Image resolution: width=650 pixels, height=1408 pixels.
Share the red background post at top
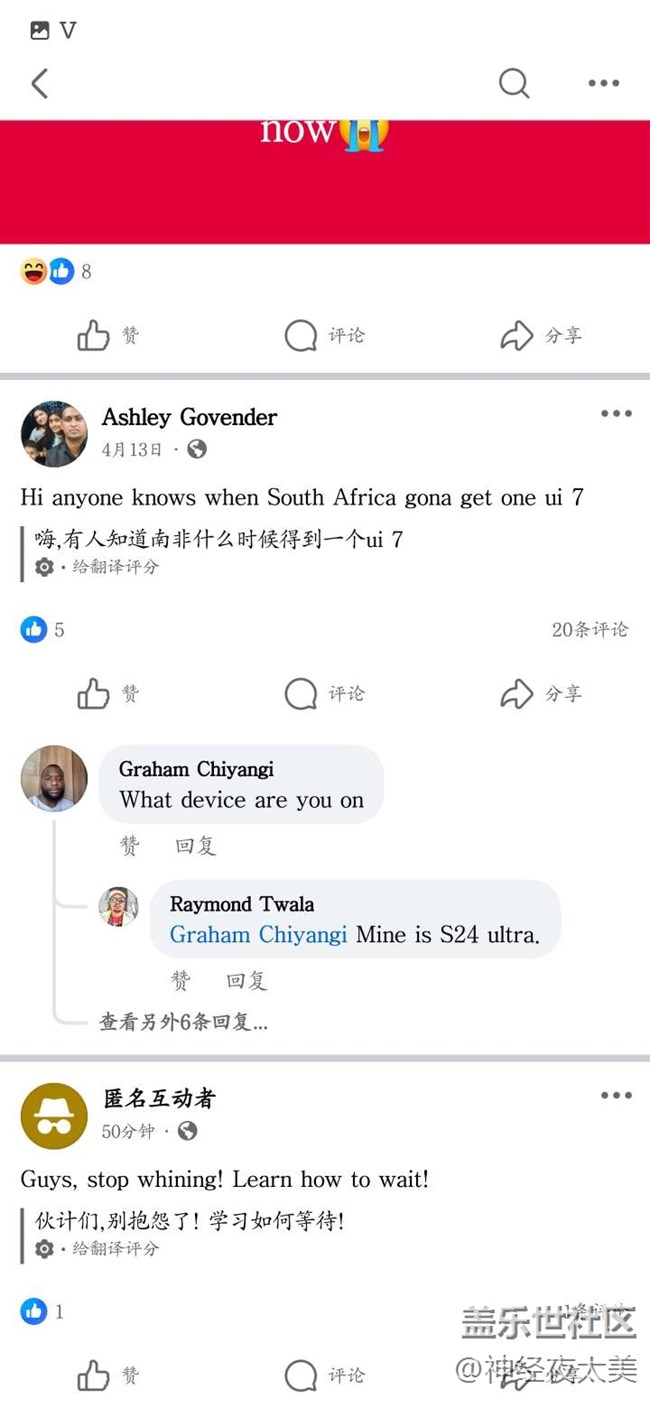click(541, 336)
